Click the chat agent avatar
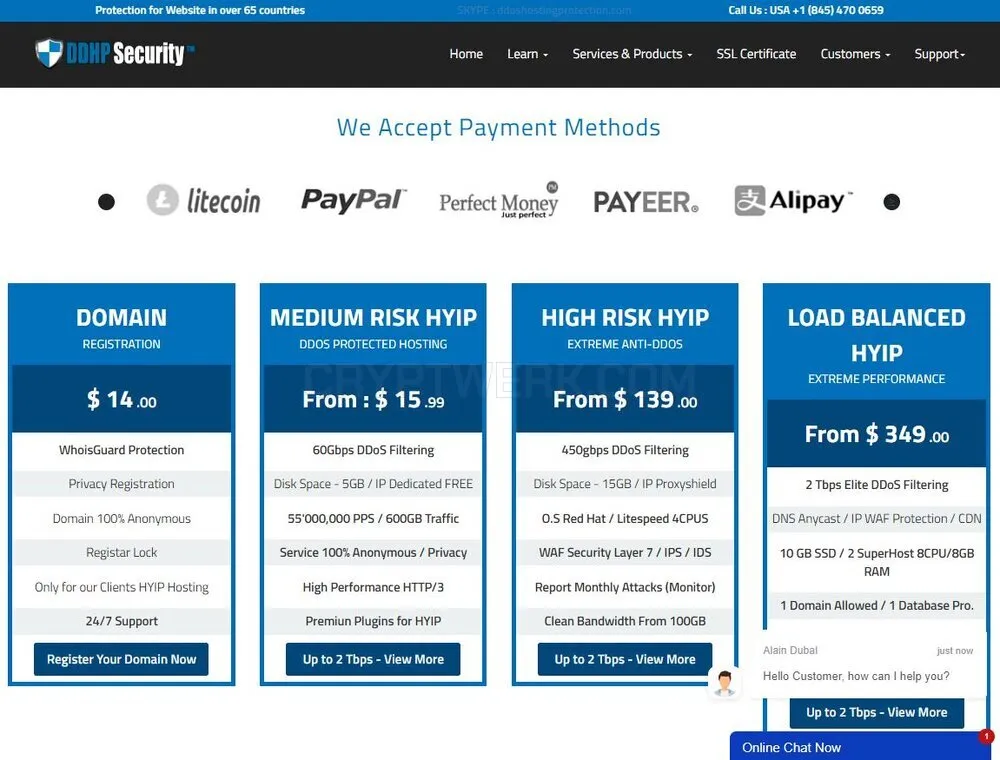 click(x=724, y=683)
